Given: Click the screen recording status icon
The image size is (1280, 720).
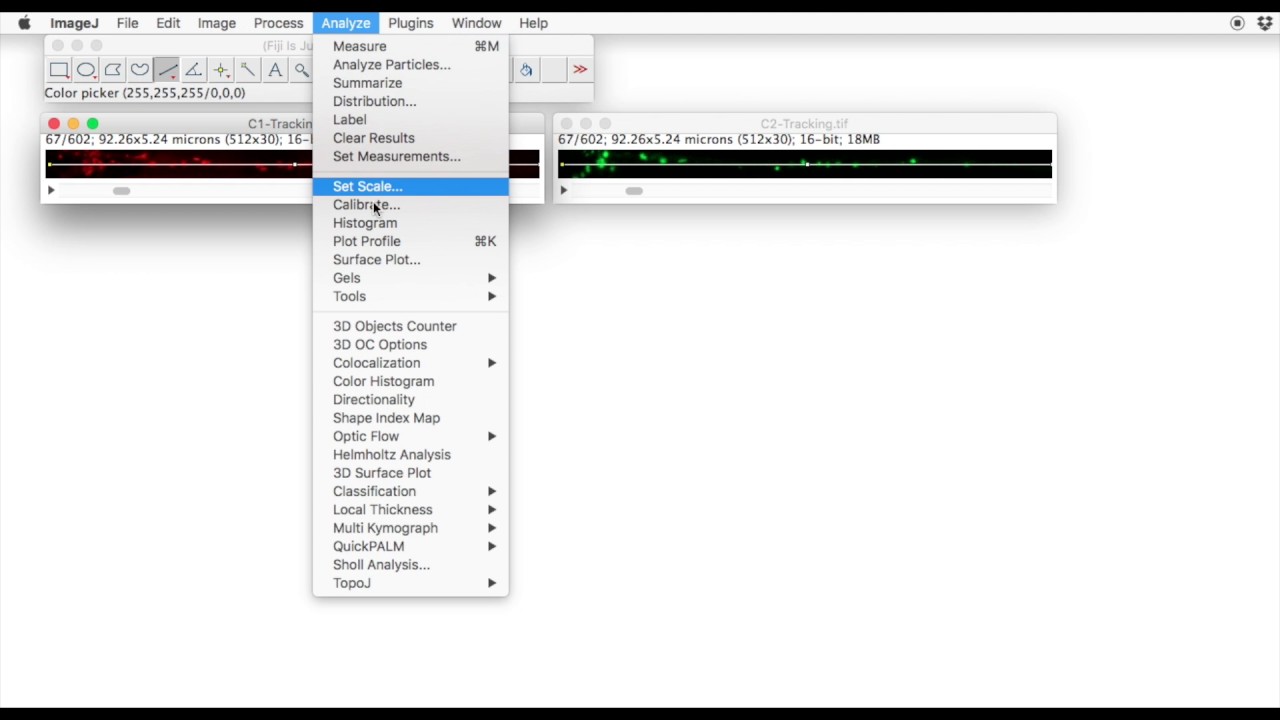Looking at the screenshot, I should pos(1237,23).
